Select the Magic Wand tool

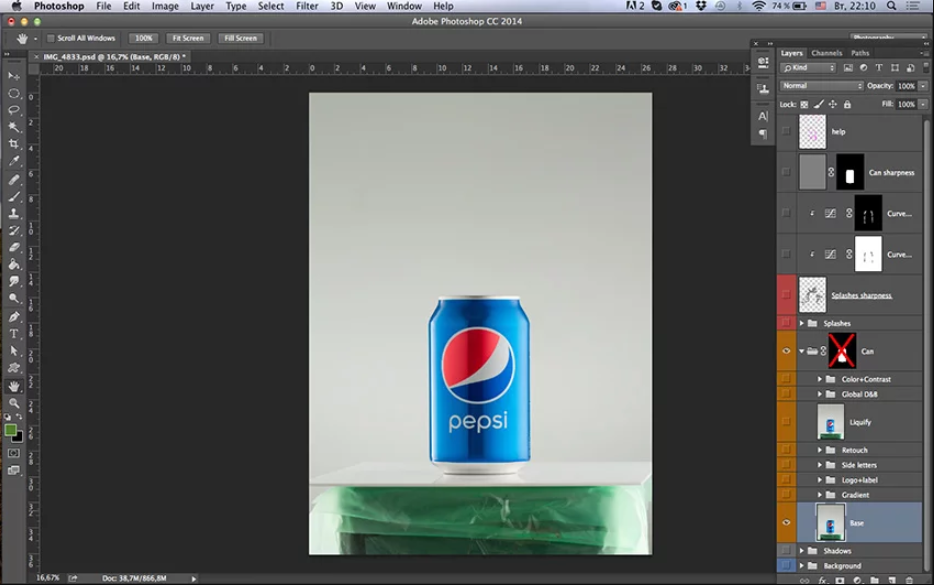tap(14, 127)
